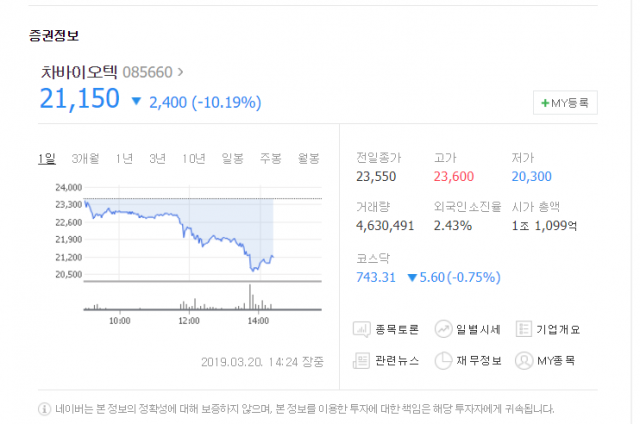Show the 10년 chart range
This screenshot has height=424, width=640.
(x=193, y=158)
